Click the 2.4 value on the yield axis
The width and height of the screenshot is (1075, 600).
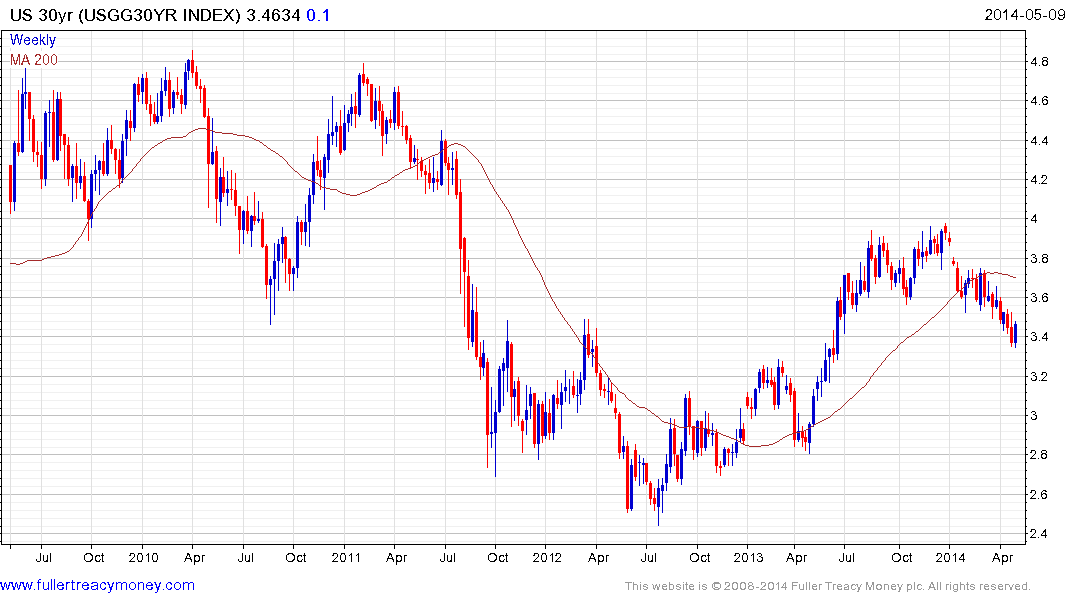1039,533
